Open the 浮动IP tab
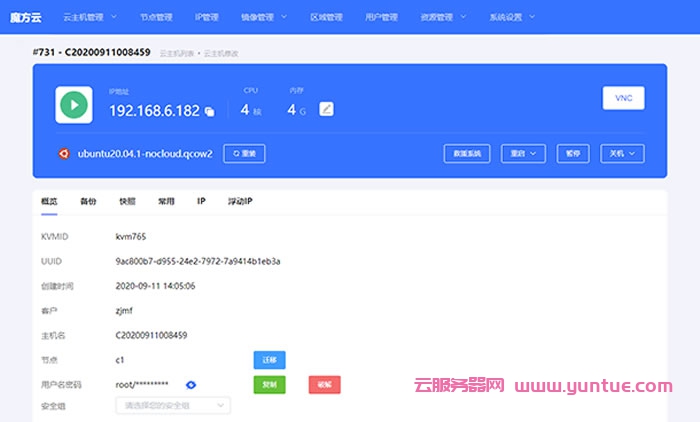 coord(240,201)
